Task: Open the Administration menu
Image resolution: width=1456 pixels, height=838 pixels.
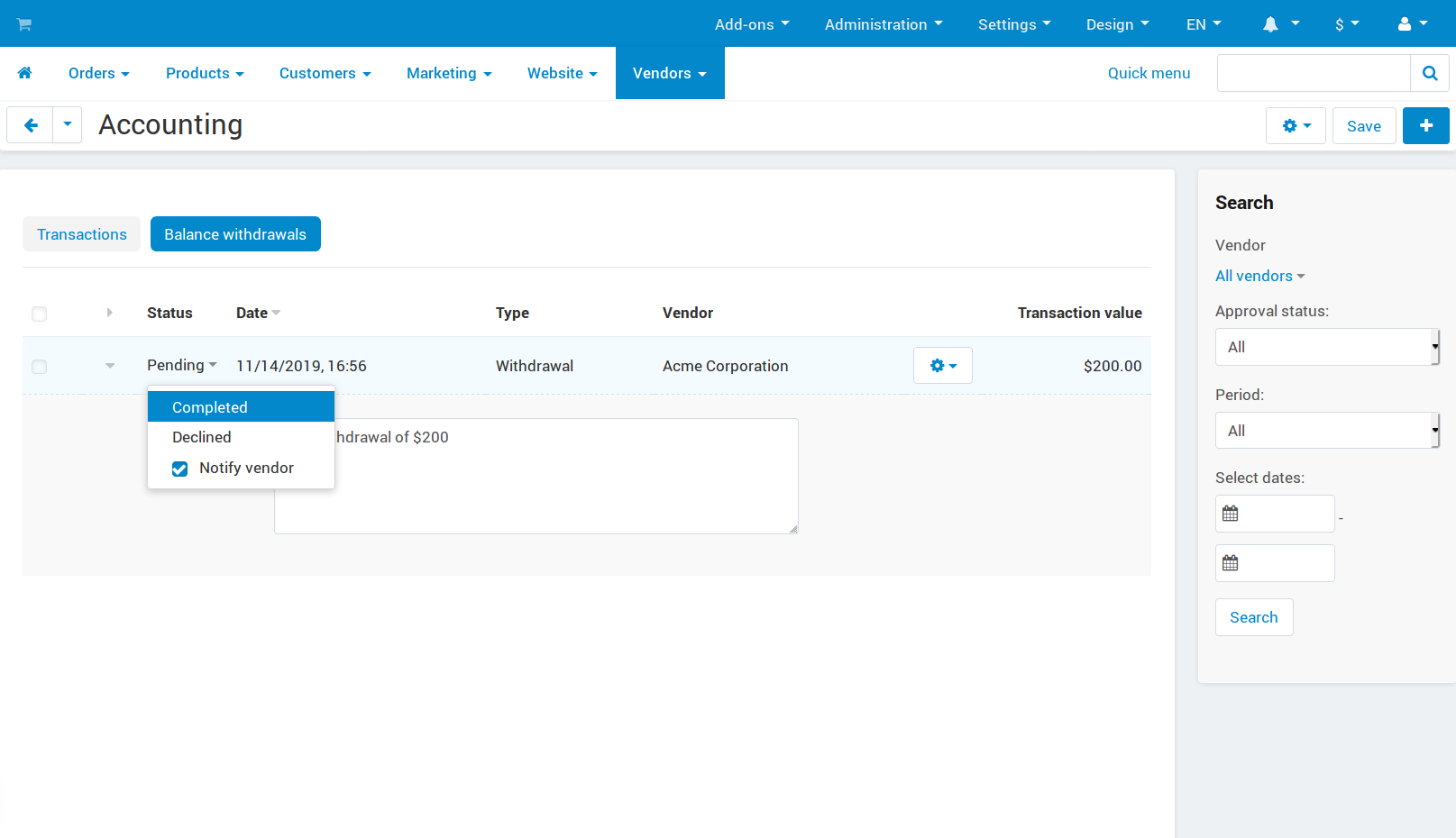Action: [x=884, y=24]
